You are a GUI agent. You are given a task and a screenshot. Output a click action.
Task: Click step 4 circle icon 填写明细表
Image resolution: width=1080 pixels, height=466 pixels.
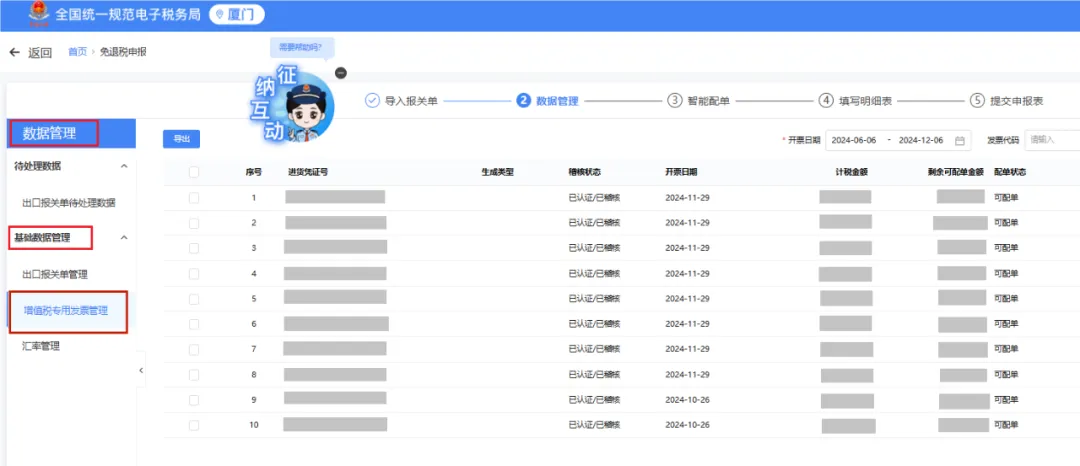click(x=826, y=100)
